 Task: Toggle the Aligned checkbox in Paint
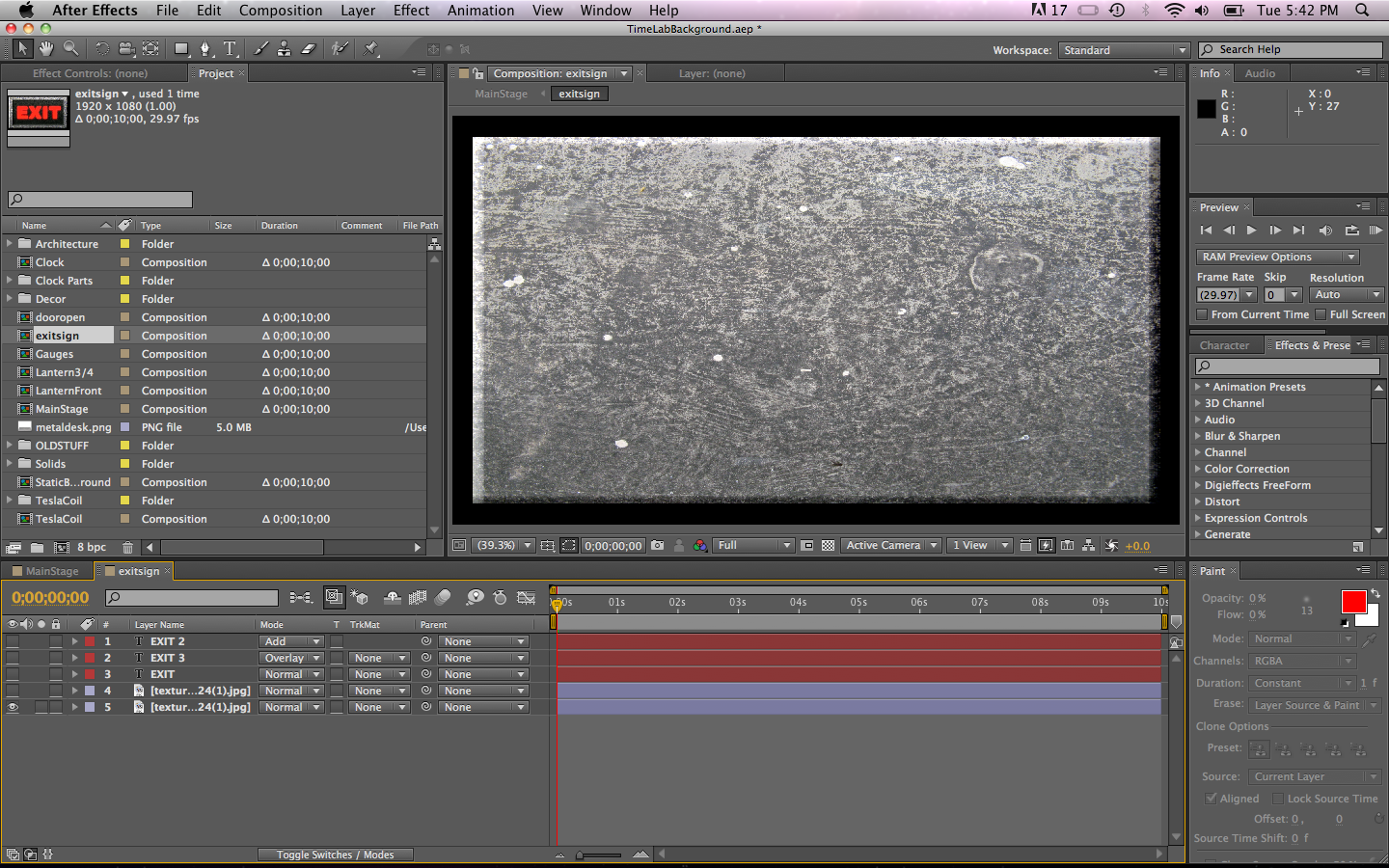click(x=1211, y=799)
